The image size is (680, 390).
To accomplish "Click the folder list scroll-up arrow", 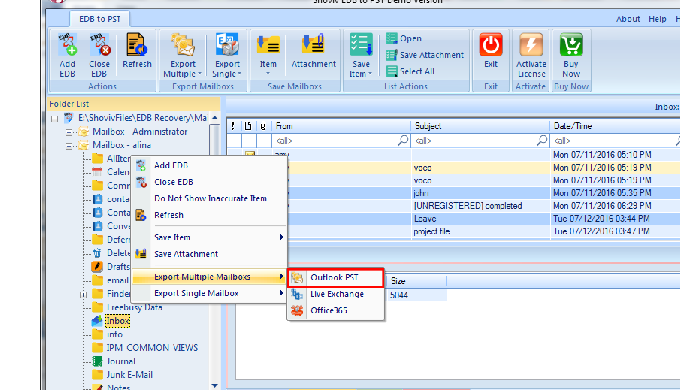I will [x=215, y=118].
